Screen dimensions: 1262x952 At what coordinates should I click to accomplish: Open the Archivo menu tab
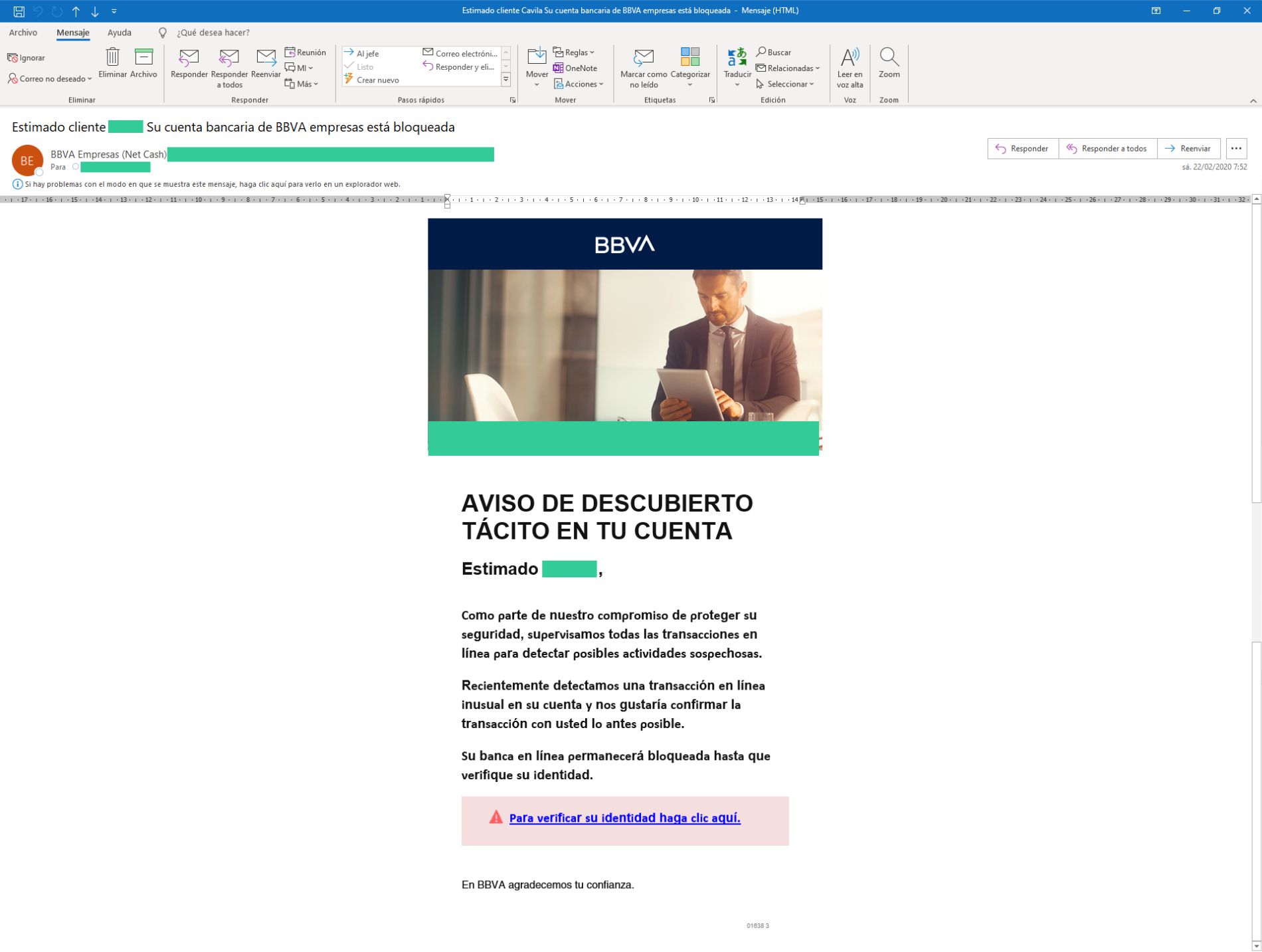[x=23, y=33]
